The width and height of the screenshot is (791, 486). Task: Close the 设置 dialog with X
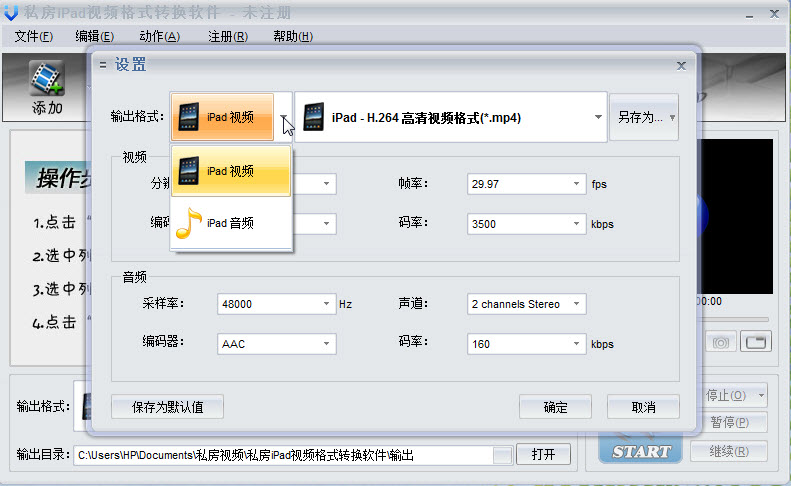click(681, 66)
